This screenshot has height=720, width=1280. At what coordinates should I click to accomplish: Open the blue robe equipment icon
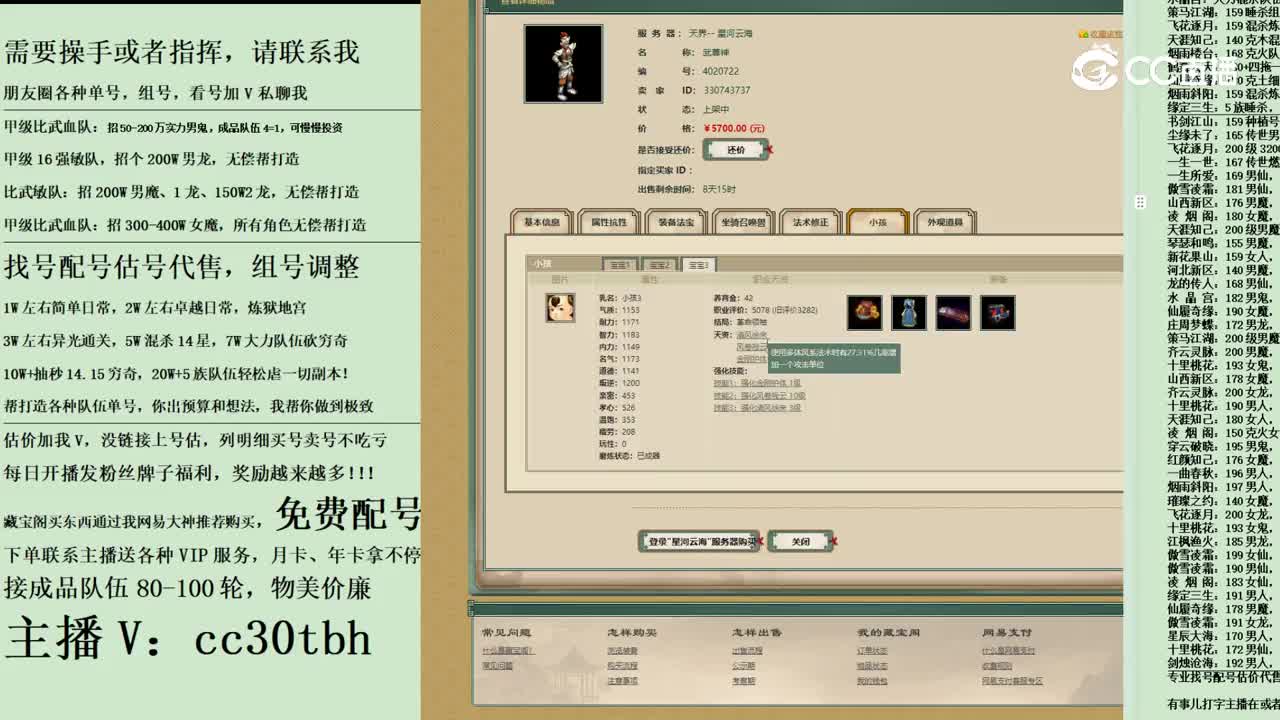(x=909, y=312)
